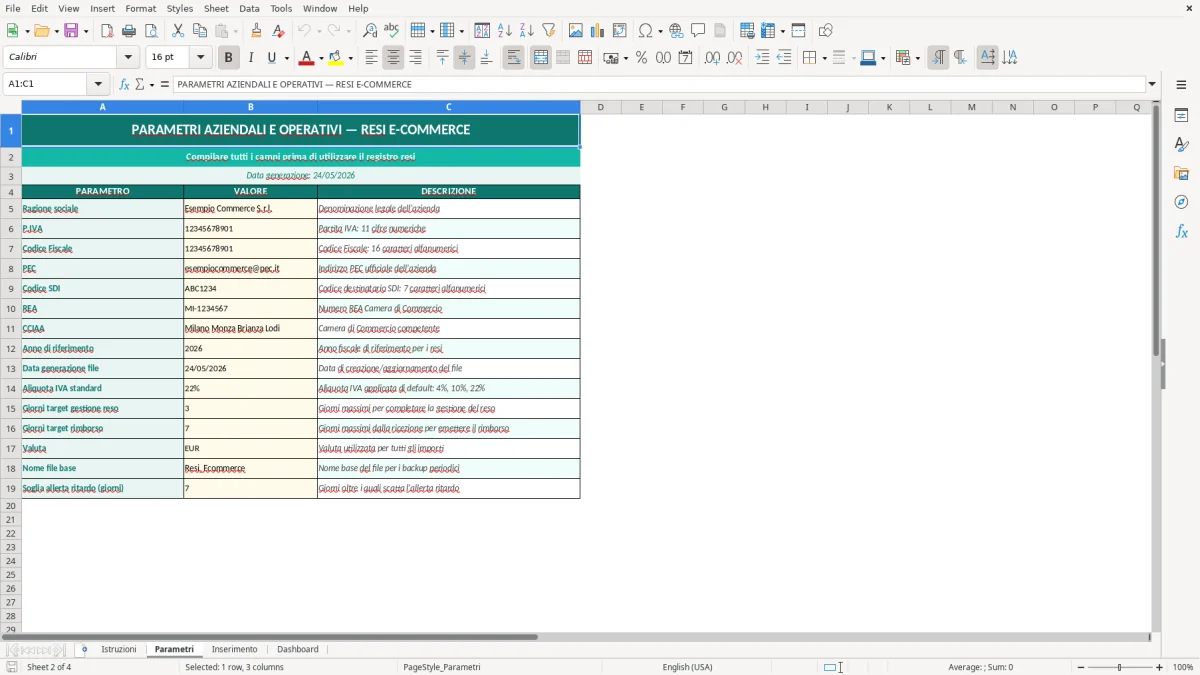Image resolution: width=1200 pixels, height=675 pixels.
Task: Sort descending Z to A
Action: 526,31
